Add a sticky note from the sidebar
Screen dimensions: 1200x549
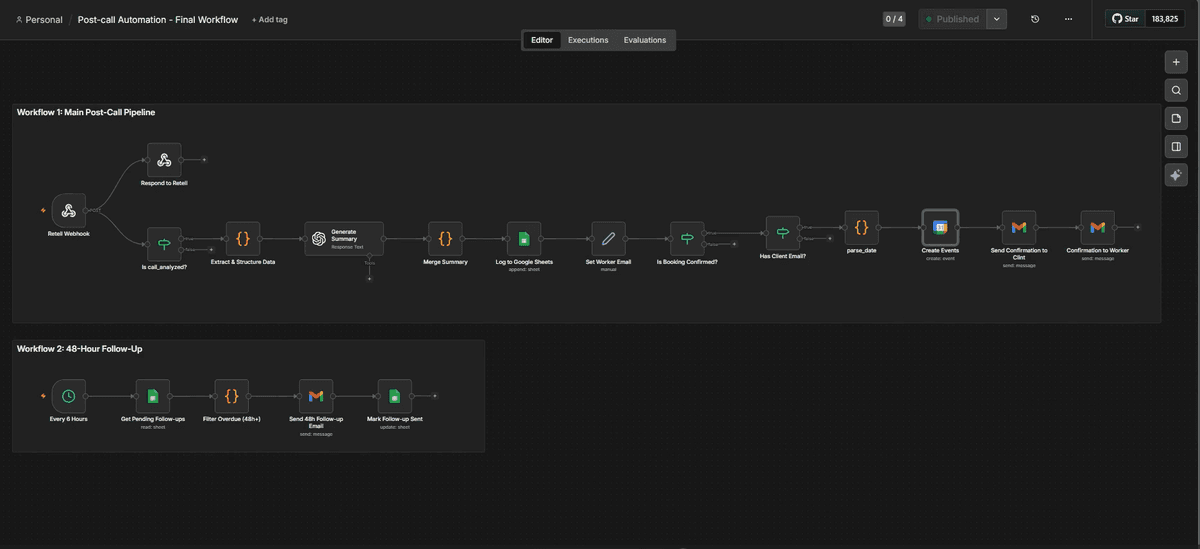pyautogui.click(x=1176, y=118)
